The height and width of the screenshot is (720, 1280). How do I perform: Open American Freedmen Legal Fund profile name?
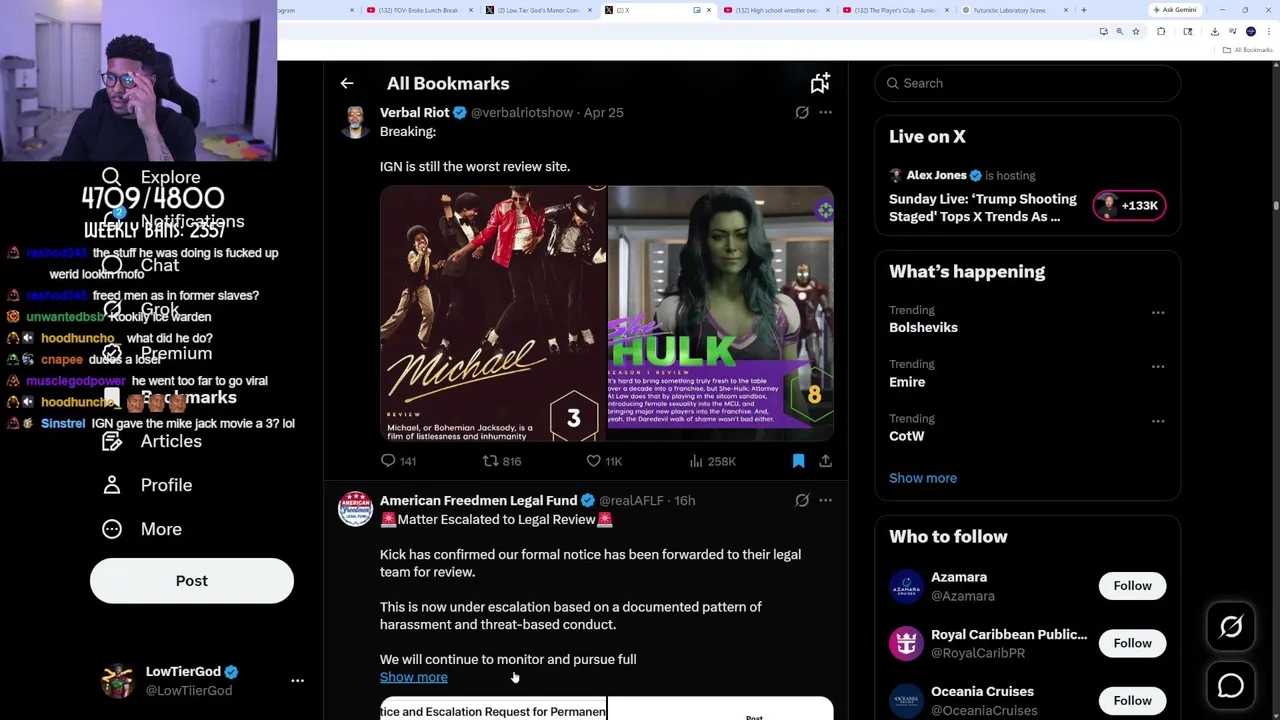pos(478,501)
